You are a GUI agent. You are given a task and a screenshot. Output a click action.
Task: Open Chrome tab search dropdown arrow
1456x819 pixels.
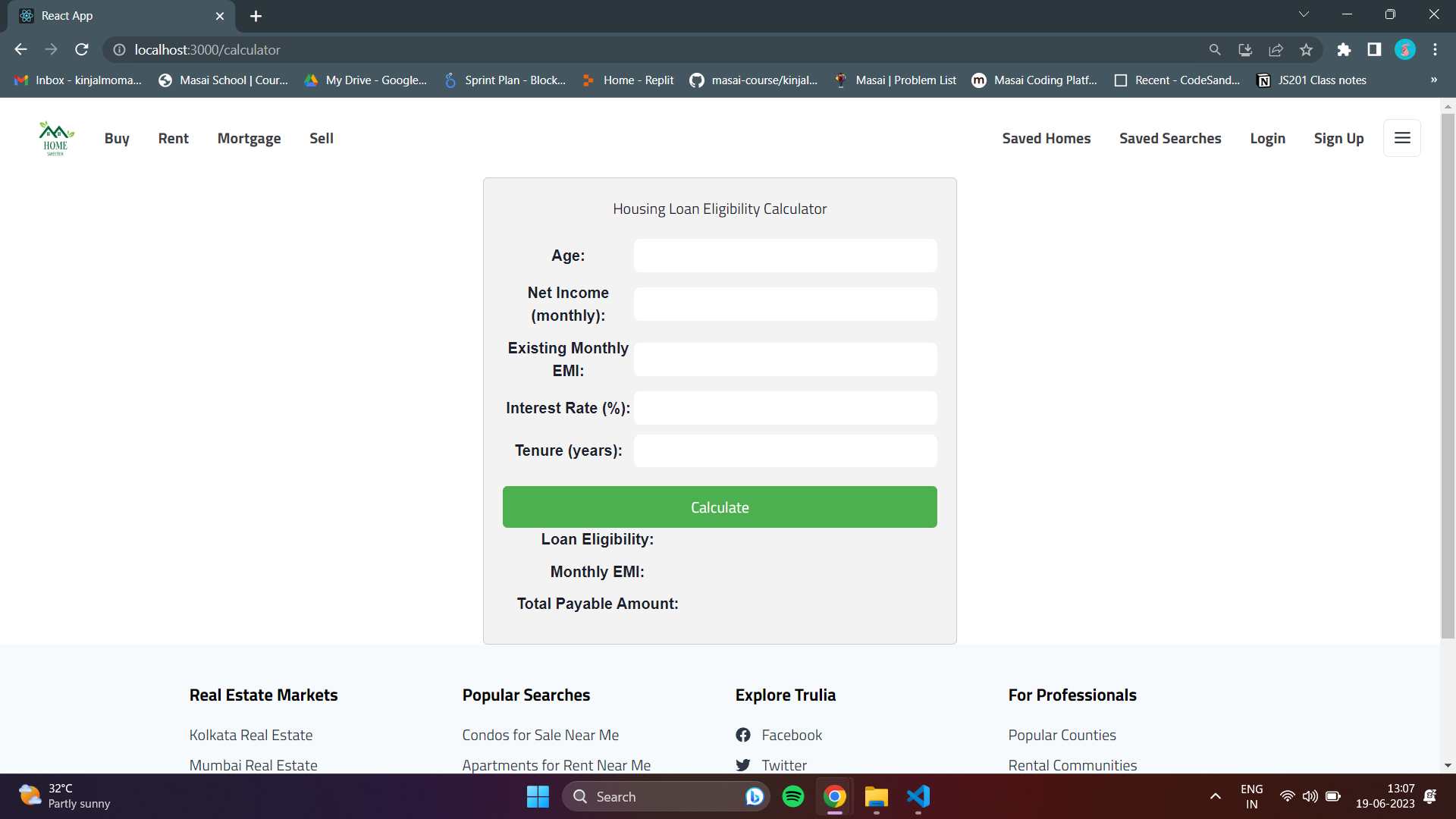1304,14
